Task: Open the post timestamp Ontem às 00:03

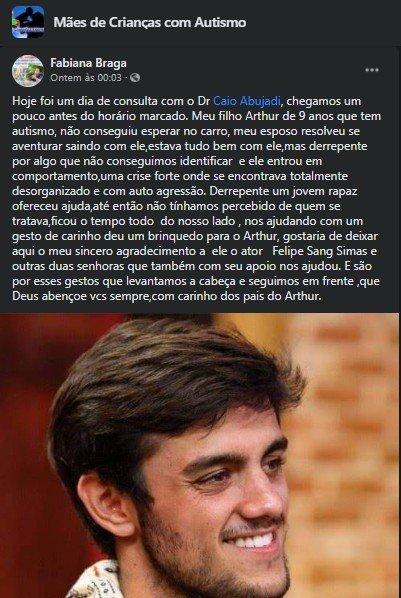Action: tap(86, 78)
